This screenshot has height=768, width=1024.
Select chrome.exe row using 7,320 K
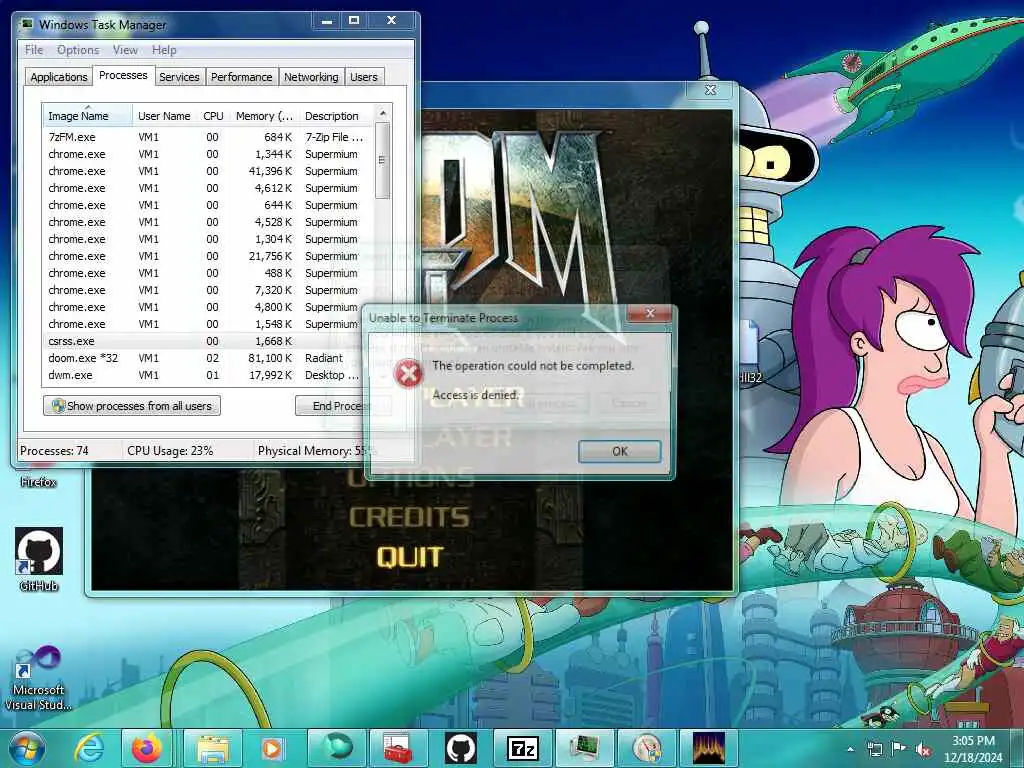[x=209, y=290]
